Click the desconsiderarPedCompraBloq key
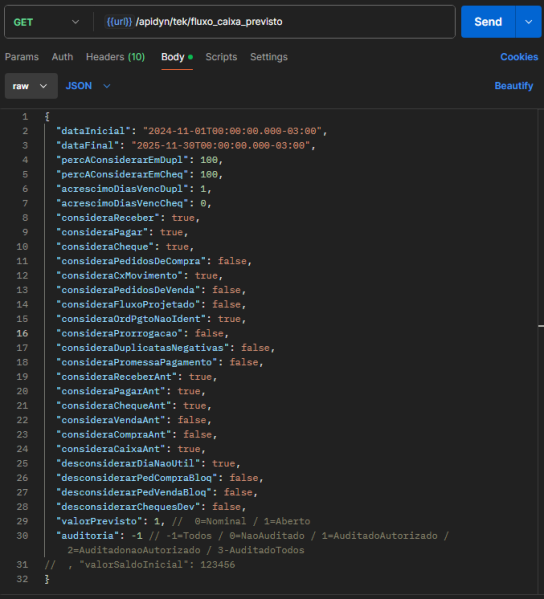This screenshot has height=599, width=544. pyautogui.click(x=137, y=478)
